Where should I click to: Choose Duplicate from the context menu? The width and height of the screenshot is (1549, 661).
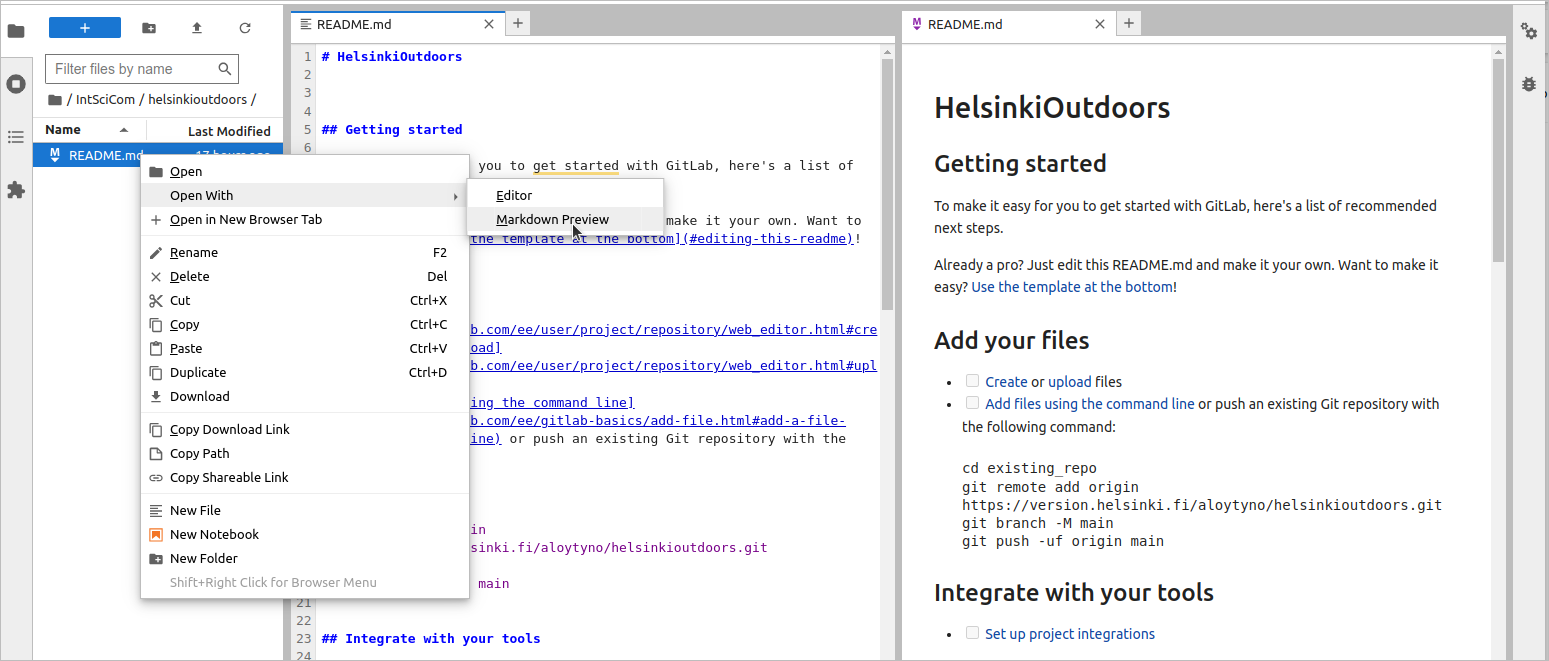(305, 373)
